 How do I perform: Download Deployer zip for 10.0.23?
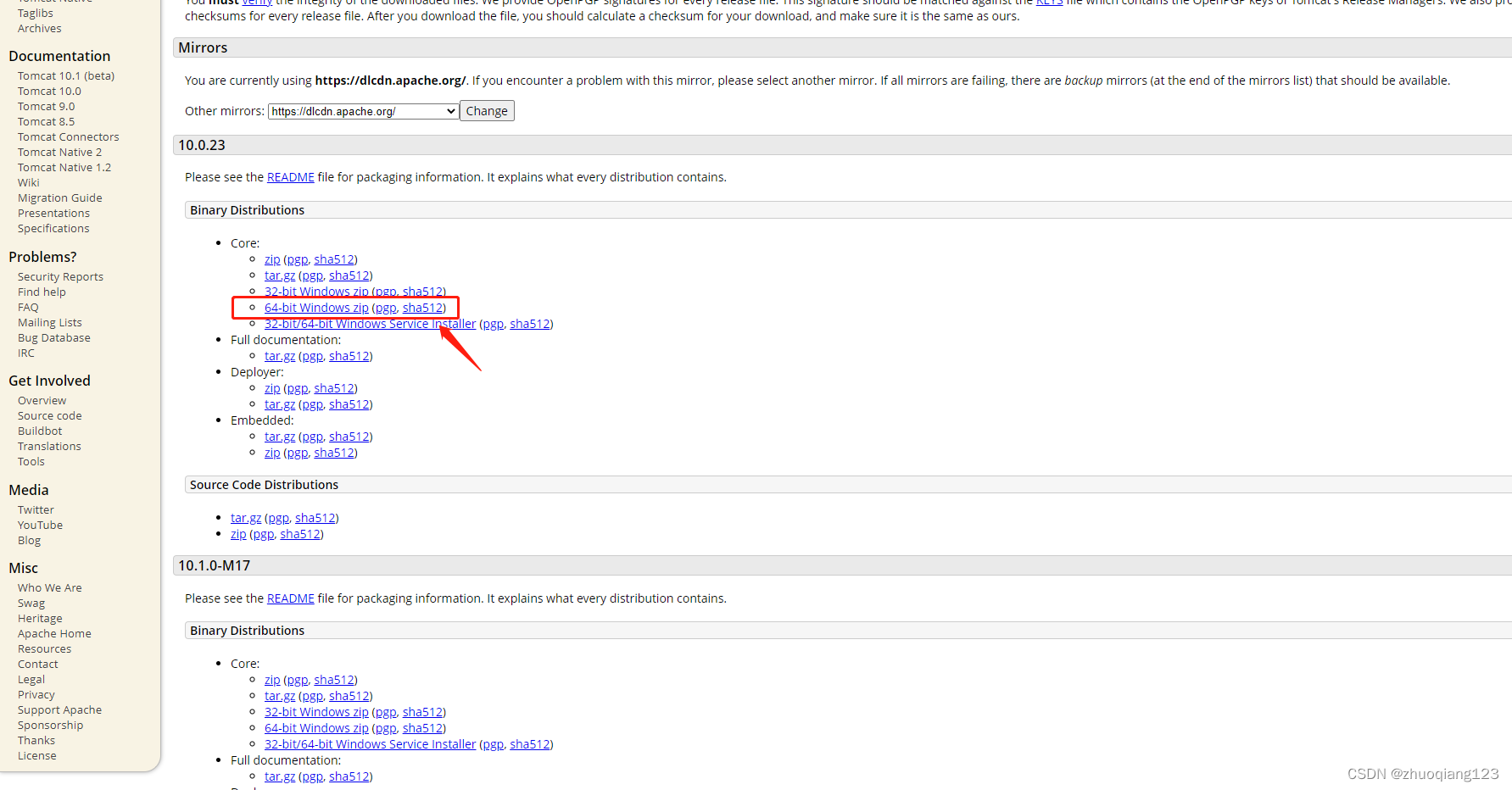pyautogui.click(x=272, y=388)
